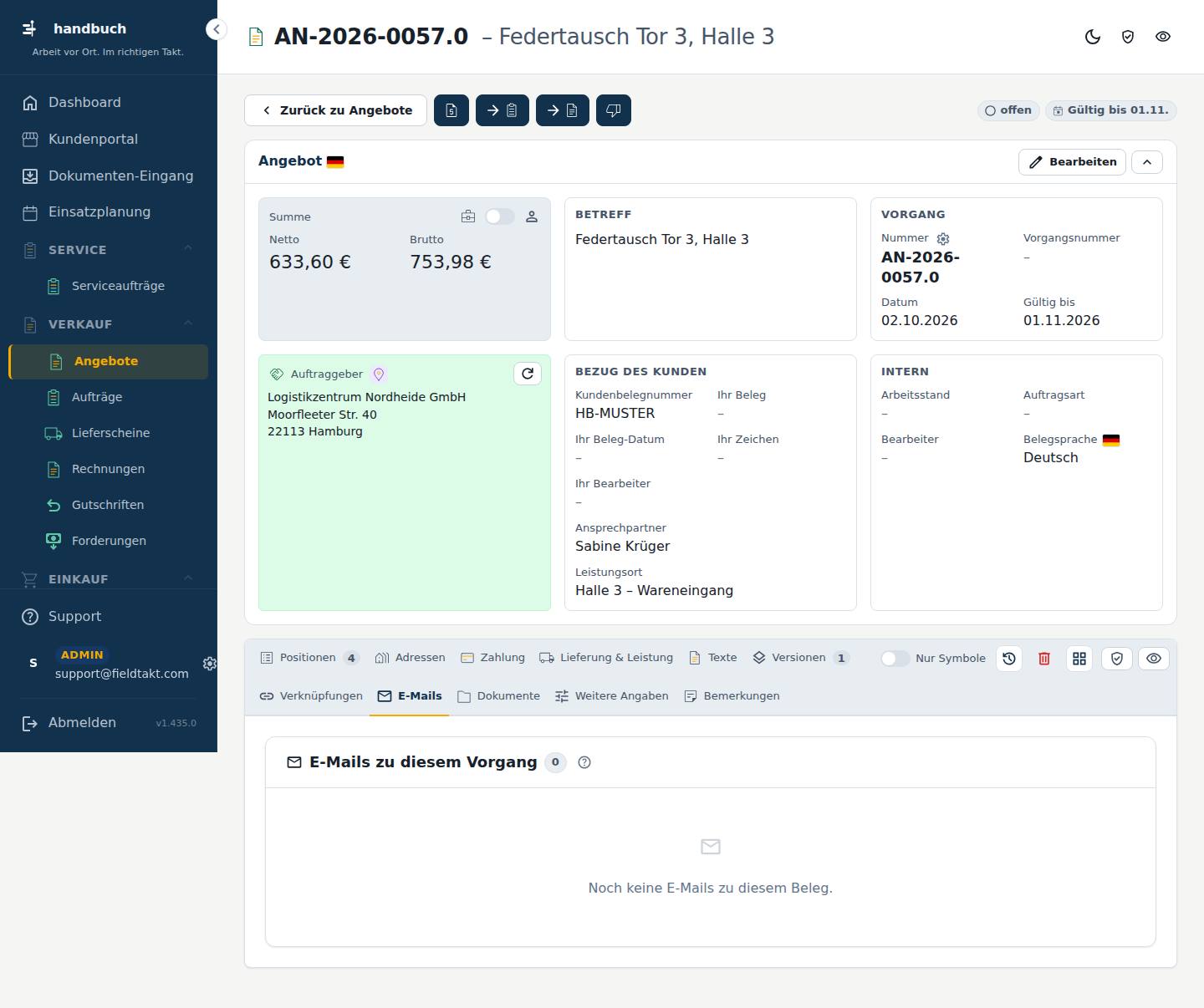Click the person icon in Summe card
Image resolution: width=1204 pixels, height=1008 pixels.
point(532,216)
